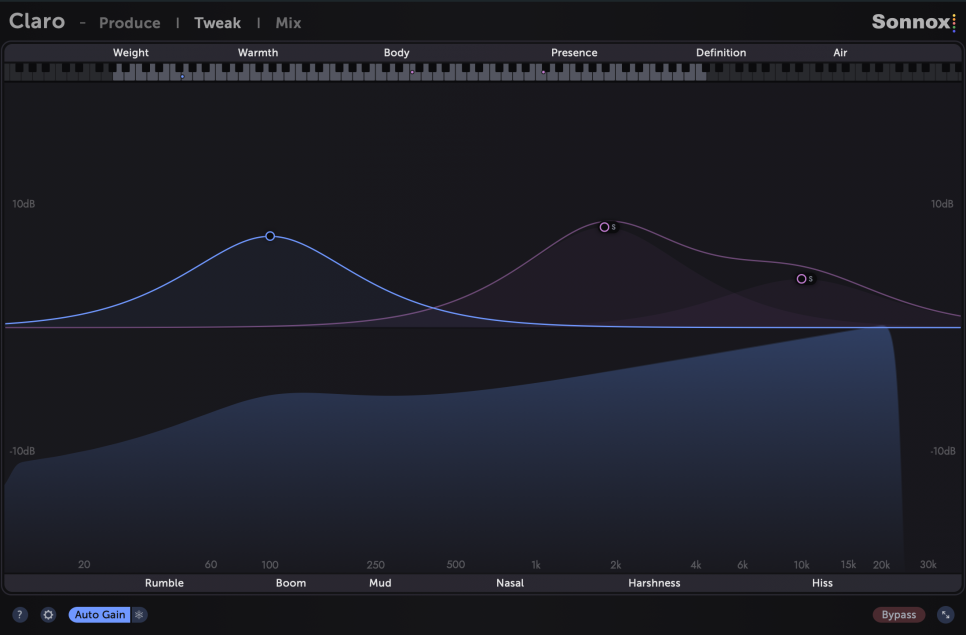Toggle solo on the 10k band
Viewport: 966px width, 635px height.
tap(811, 278)
